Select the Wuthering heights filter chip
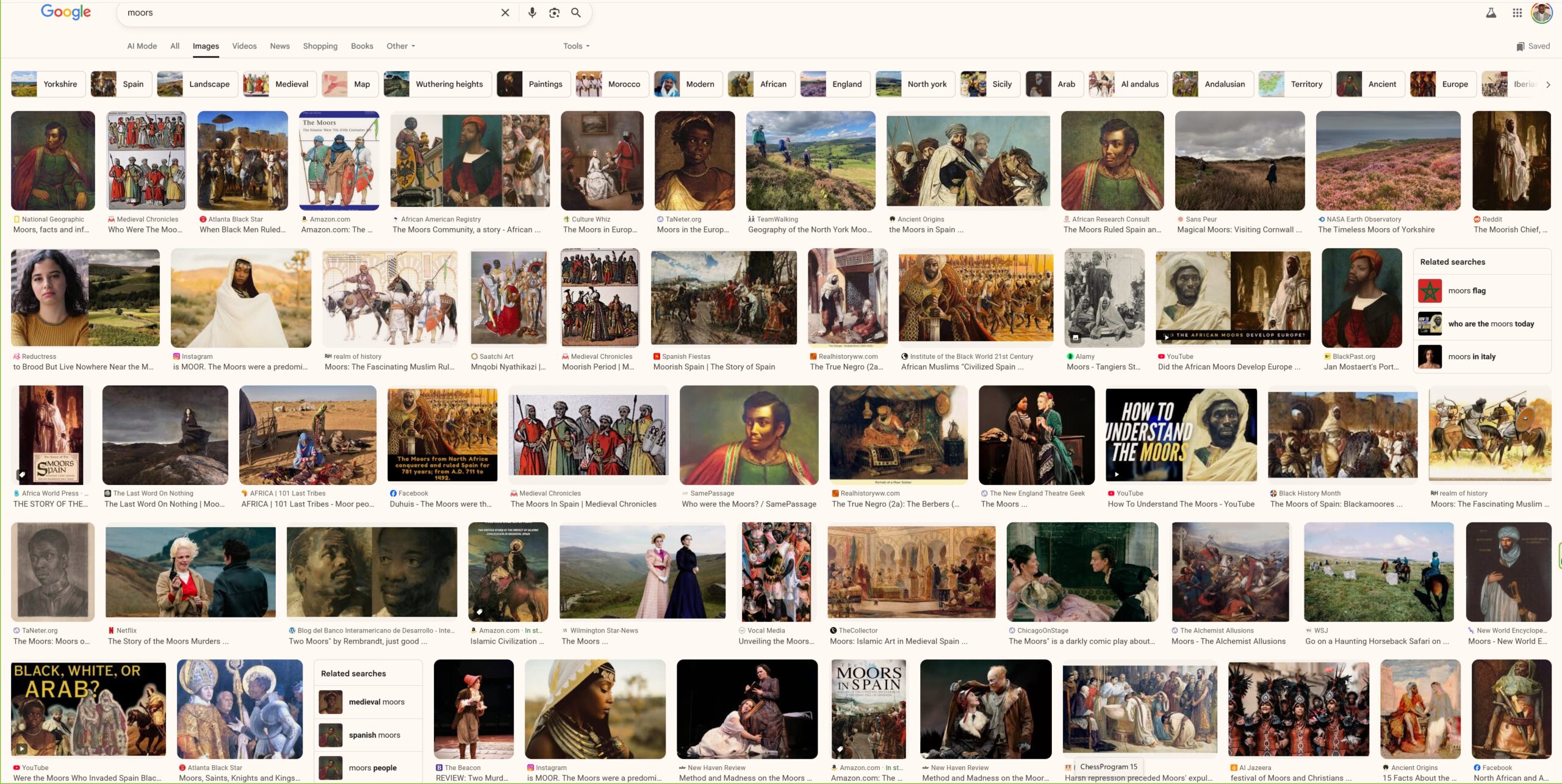The image size is (1562, 784). tap(437, 84)
